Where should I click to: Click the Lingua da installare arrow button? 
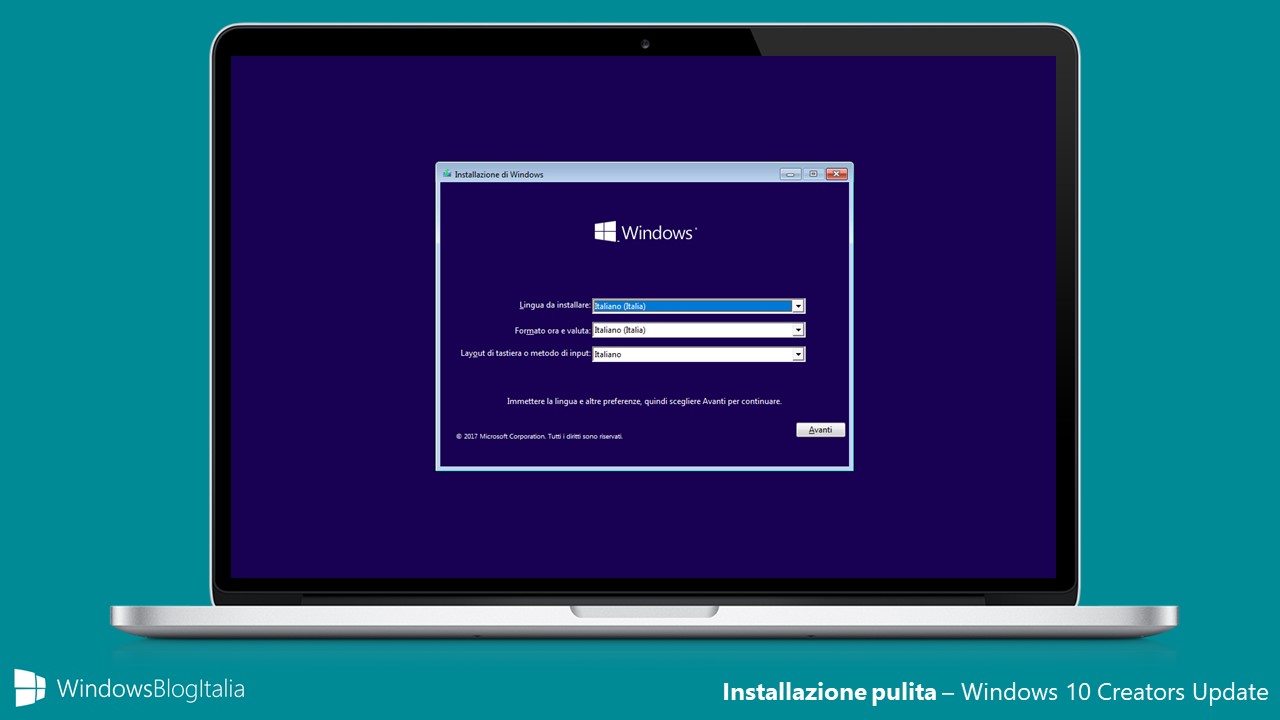tap(798, 306)
